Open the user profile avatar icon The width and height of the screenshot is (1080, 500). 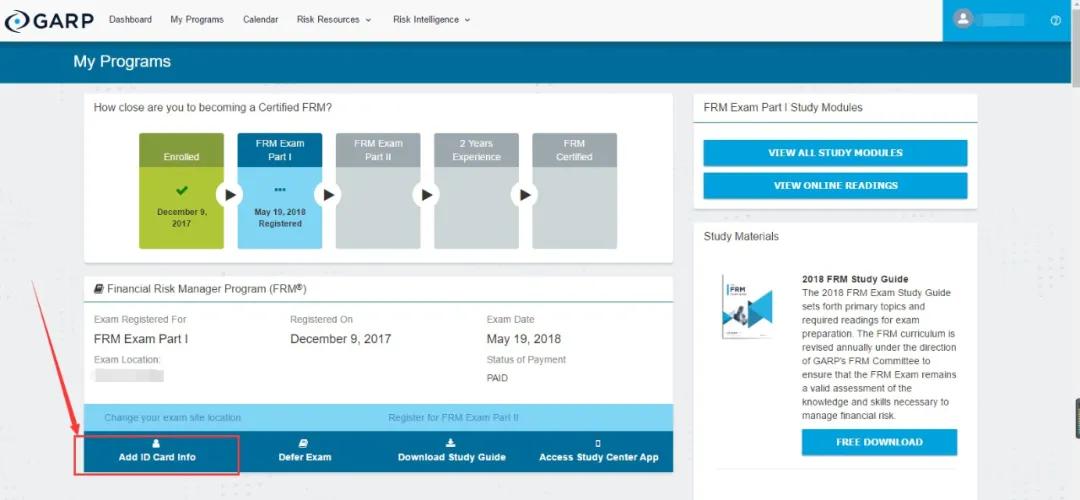coord(964,19)
